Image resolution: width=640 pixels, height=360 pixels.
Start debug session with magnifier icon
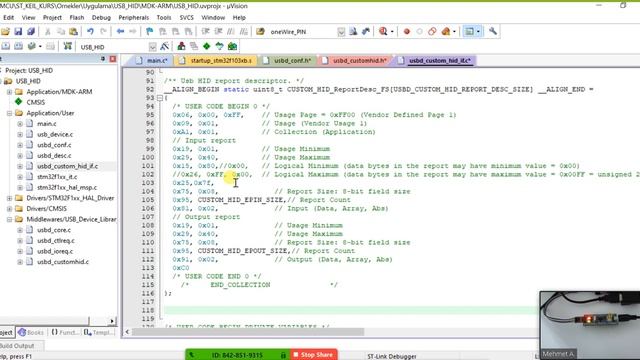[x=383, y=31]
